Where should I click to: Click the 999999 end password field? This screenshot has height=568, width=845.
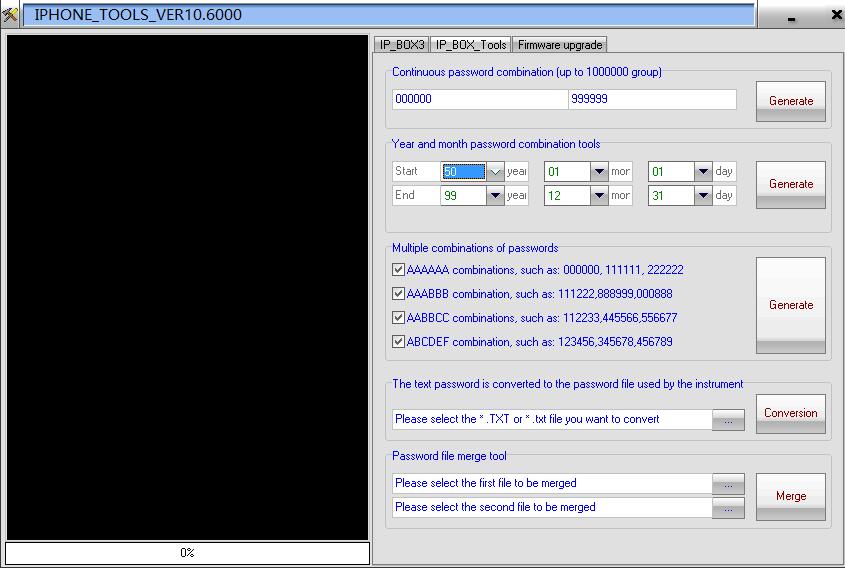point(652,99)
